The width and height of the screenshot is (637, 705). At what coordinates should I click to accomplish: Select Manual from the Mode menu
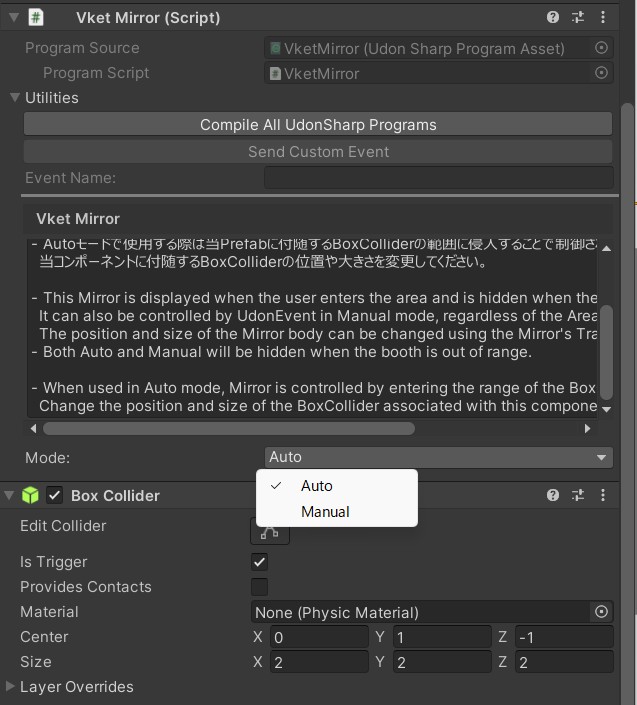[325, 511]
